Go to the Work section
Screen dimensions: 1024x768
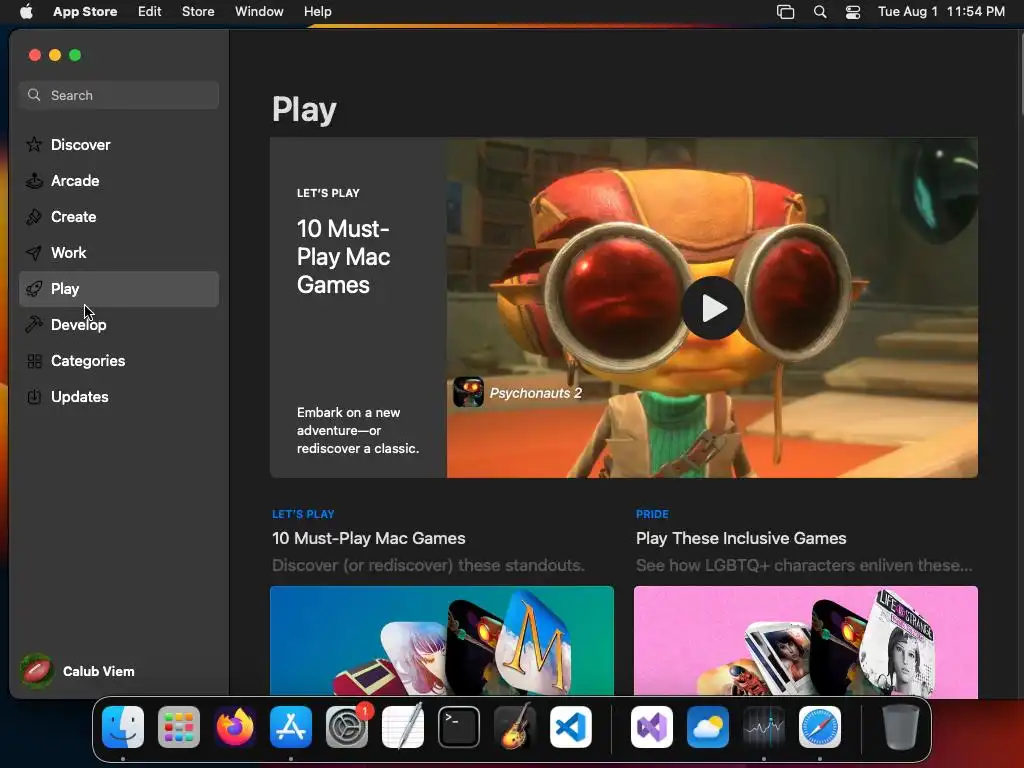point(119,253)
